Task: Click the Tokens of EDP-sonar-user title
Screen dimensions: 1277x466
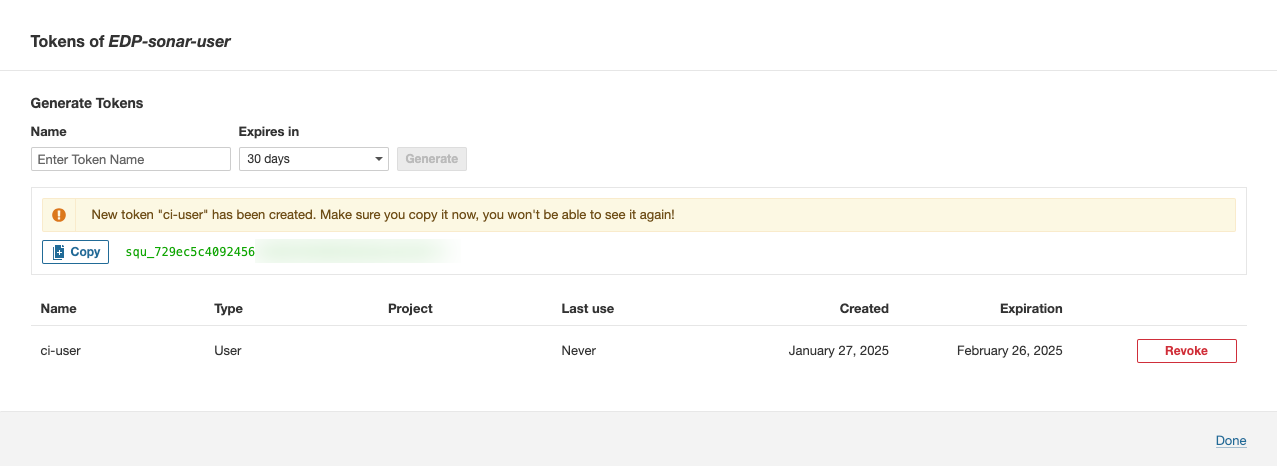Action: coord(131,42)
